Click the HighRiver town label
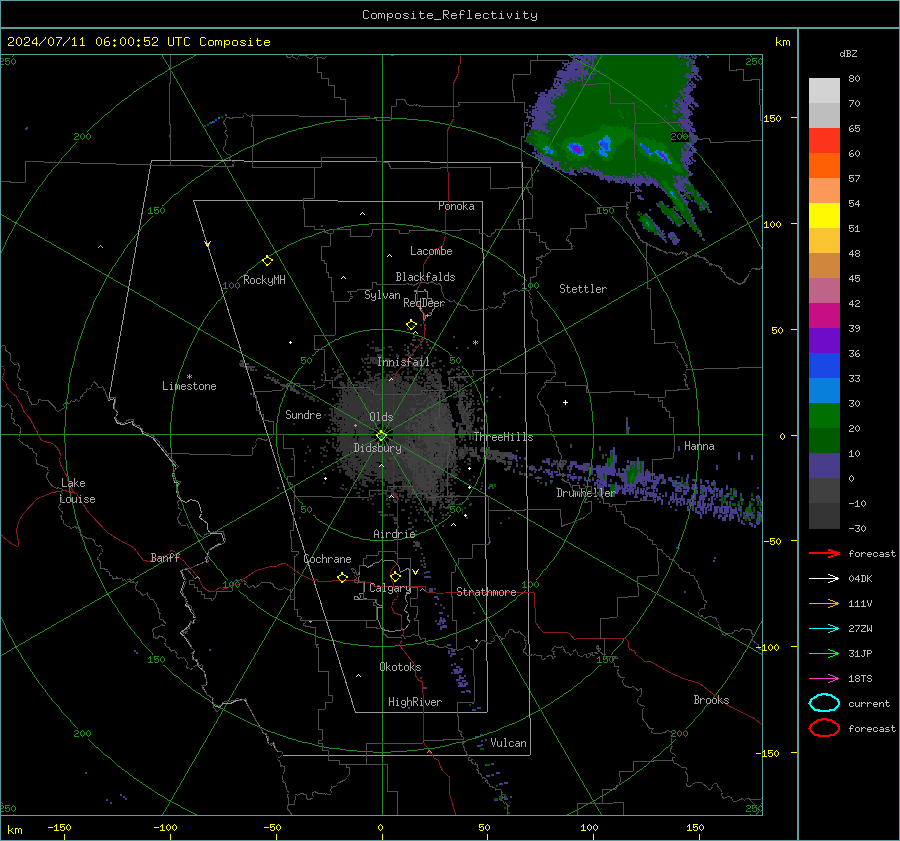This screenshot has width=900, height=841. (415, 702)
